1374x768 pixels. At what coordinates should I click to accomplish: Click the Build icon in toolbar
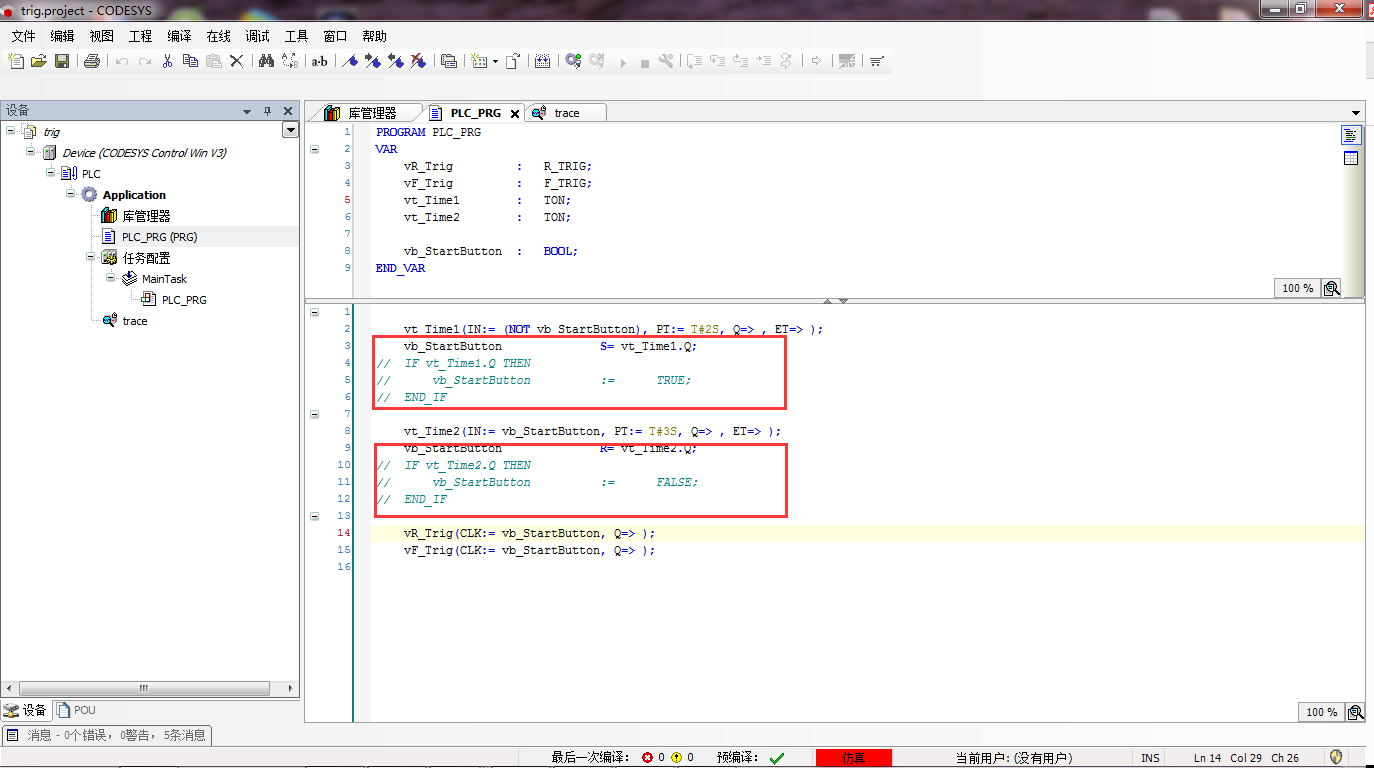542,61
